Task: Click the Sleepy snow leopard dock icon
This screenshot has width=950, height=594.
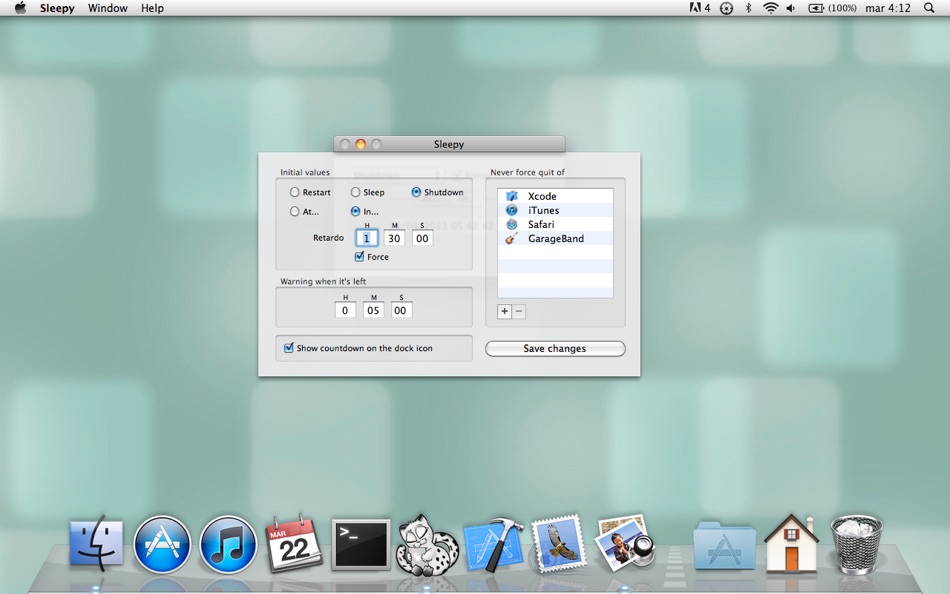Action: (x=427, y=544)
